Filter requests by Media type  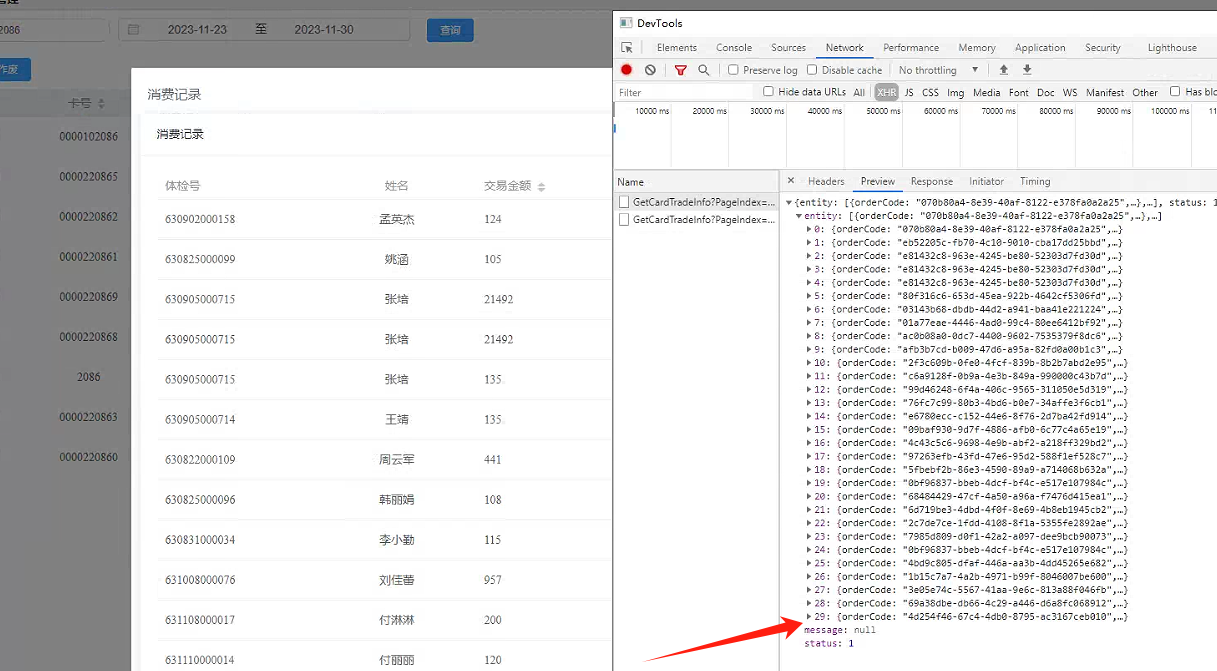987,92
